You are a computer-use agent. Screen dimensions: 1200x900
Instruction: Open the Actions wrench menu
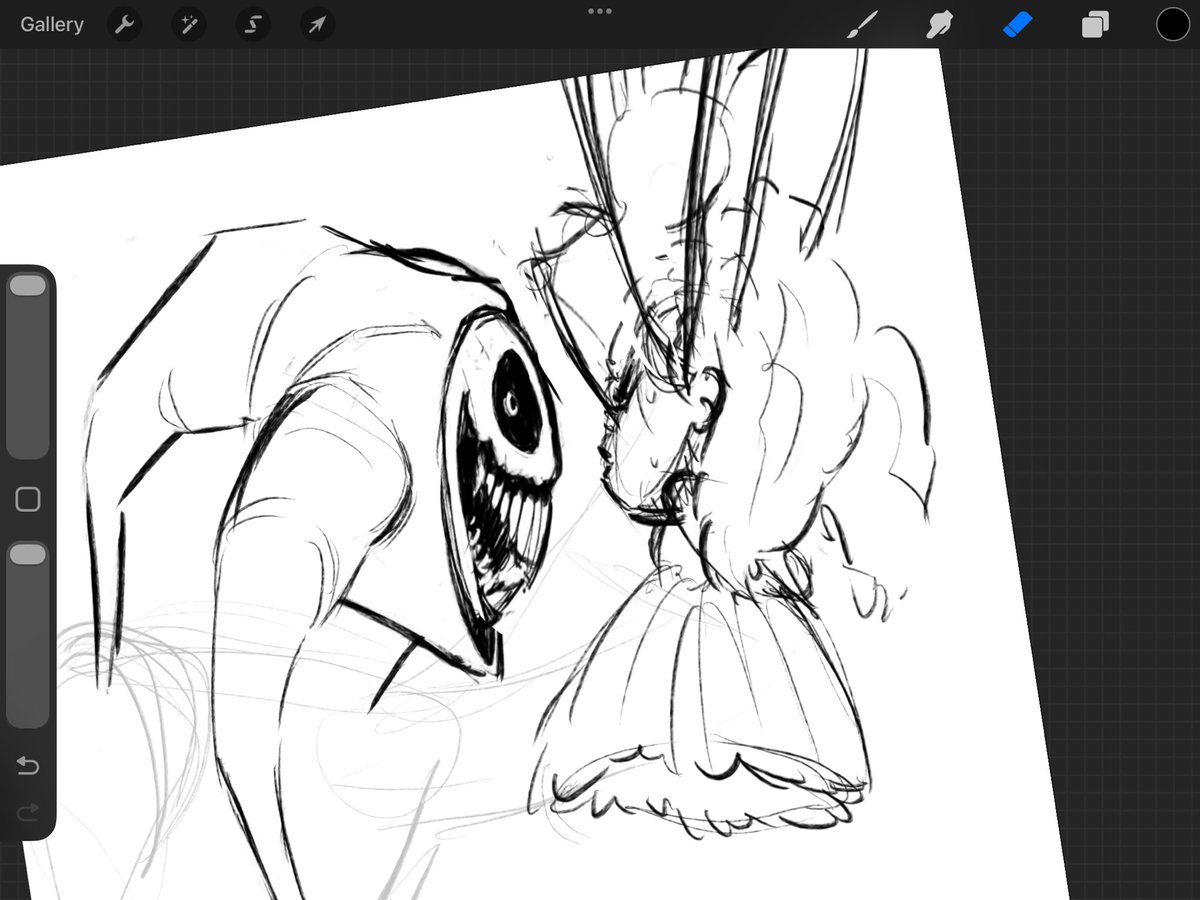[124, 25]
